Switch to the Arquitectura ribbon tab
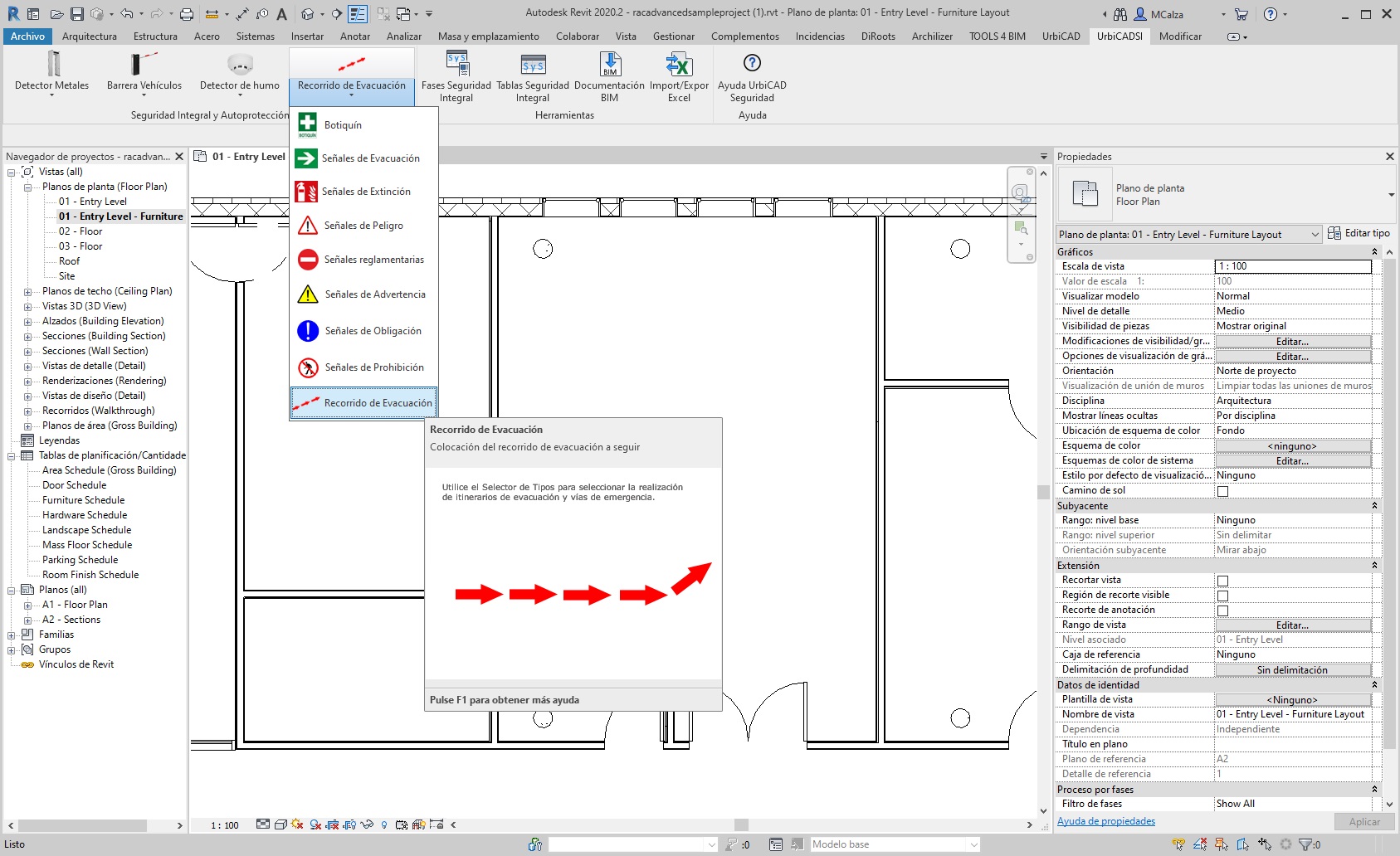This screenshot has height=856, width=1400. (x=90, y=36)
